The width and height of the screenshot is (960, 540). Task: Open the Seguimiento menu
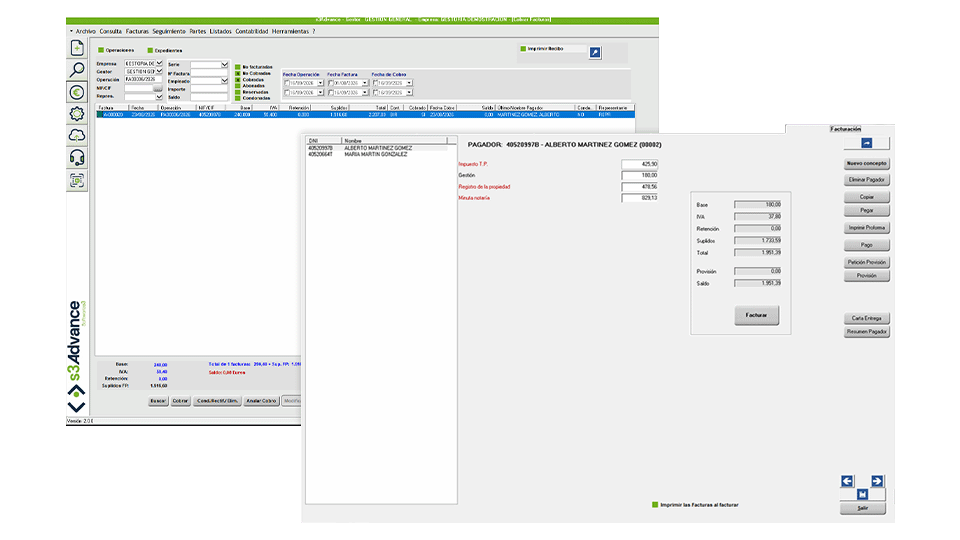pyautogui.click(x=169, y=31)
